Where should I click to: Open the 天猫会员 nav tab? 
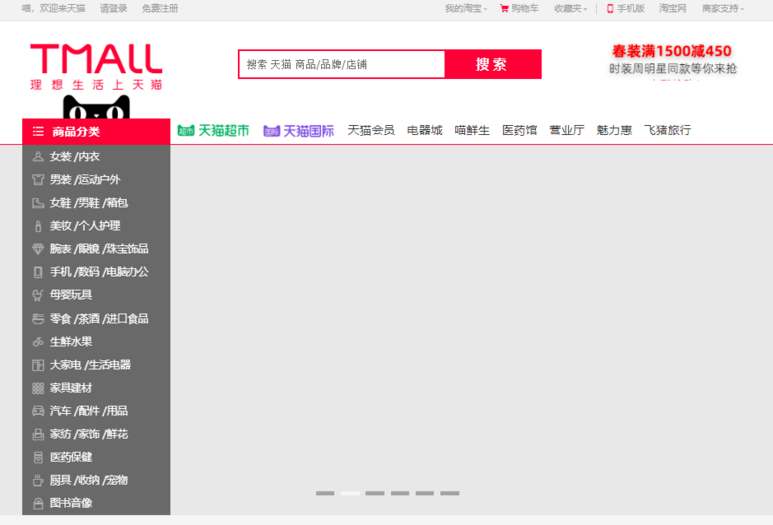coord(371,131)
